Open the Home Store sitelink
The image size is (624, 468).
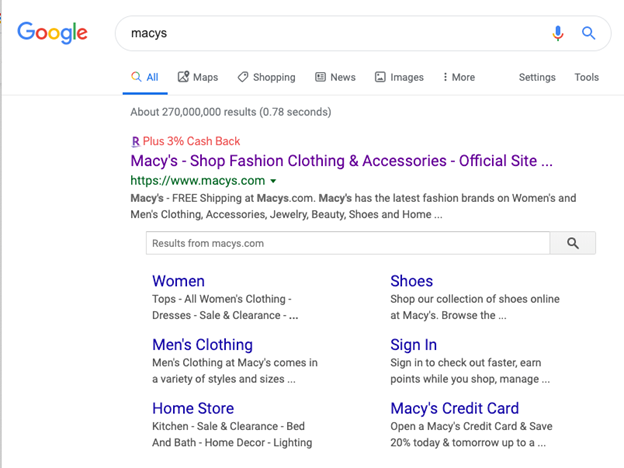point(193,408)
